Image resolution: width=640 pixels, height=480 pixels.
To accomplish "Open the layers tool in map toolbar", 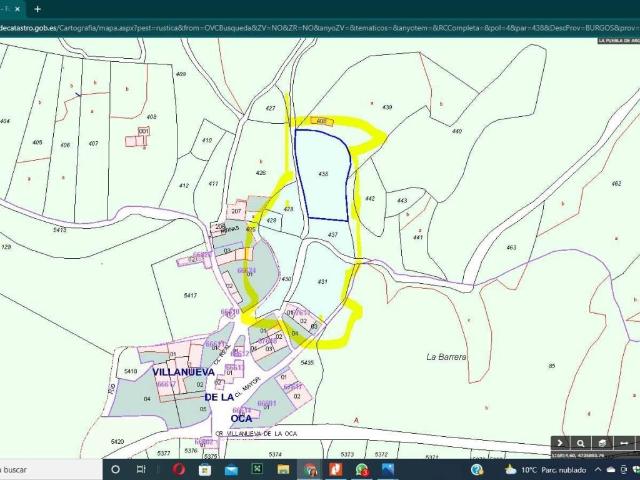I will click(602, 443).
